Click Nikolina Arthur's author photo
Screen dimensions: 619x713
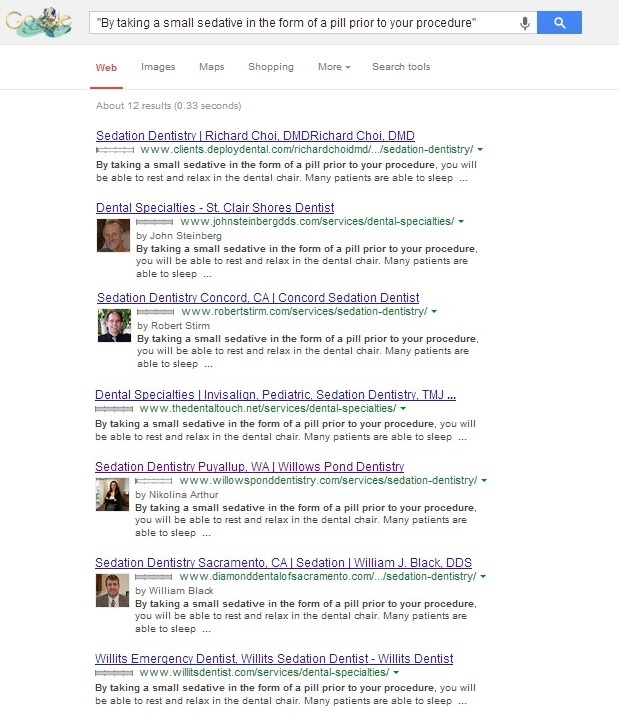112,494
